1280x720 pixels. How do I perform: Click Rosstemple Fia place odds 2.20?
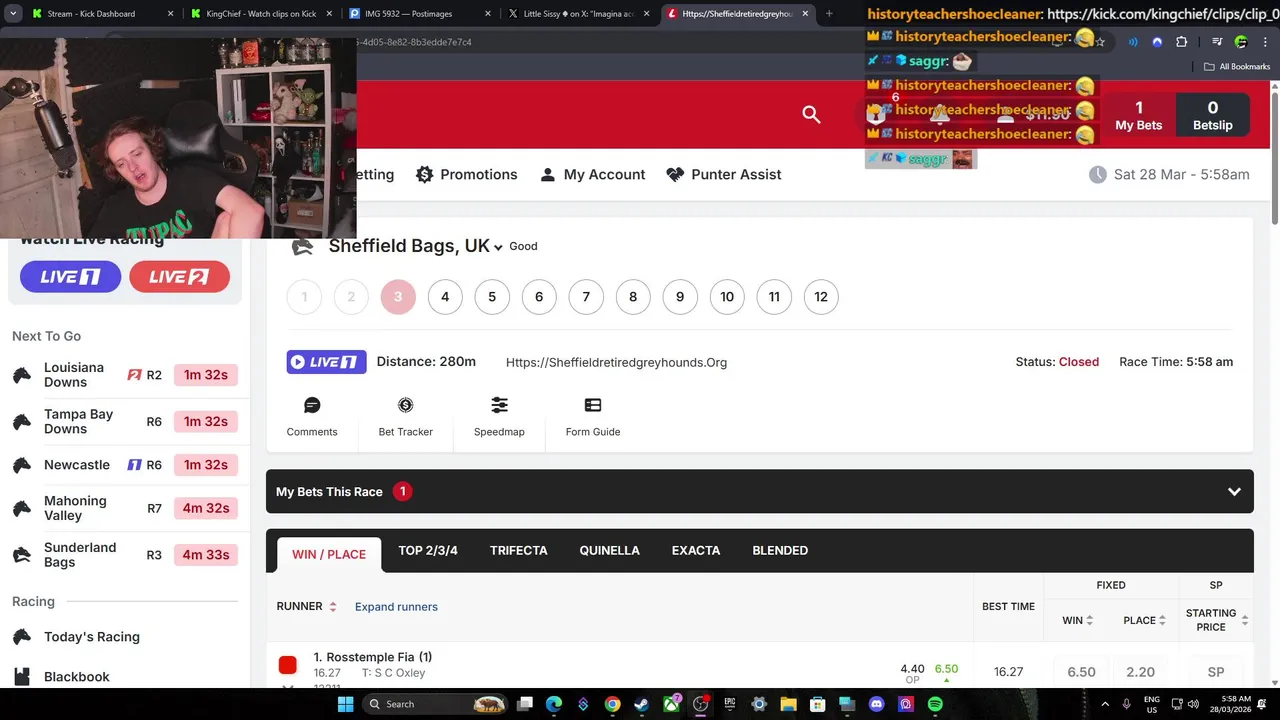point(1140,672)
